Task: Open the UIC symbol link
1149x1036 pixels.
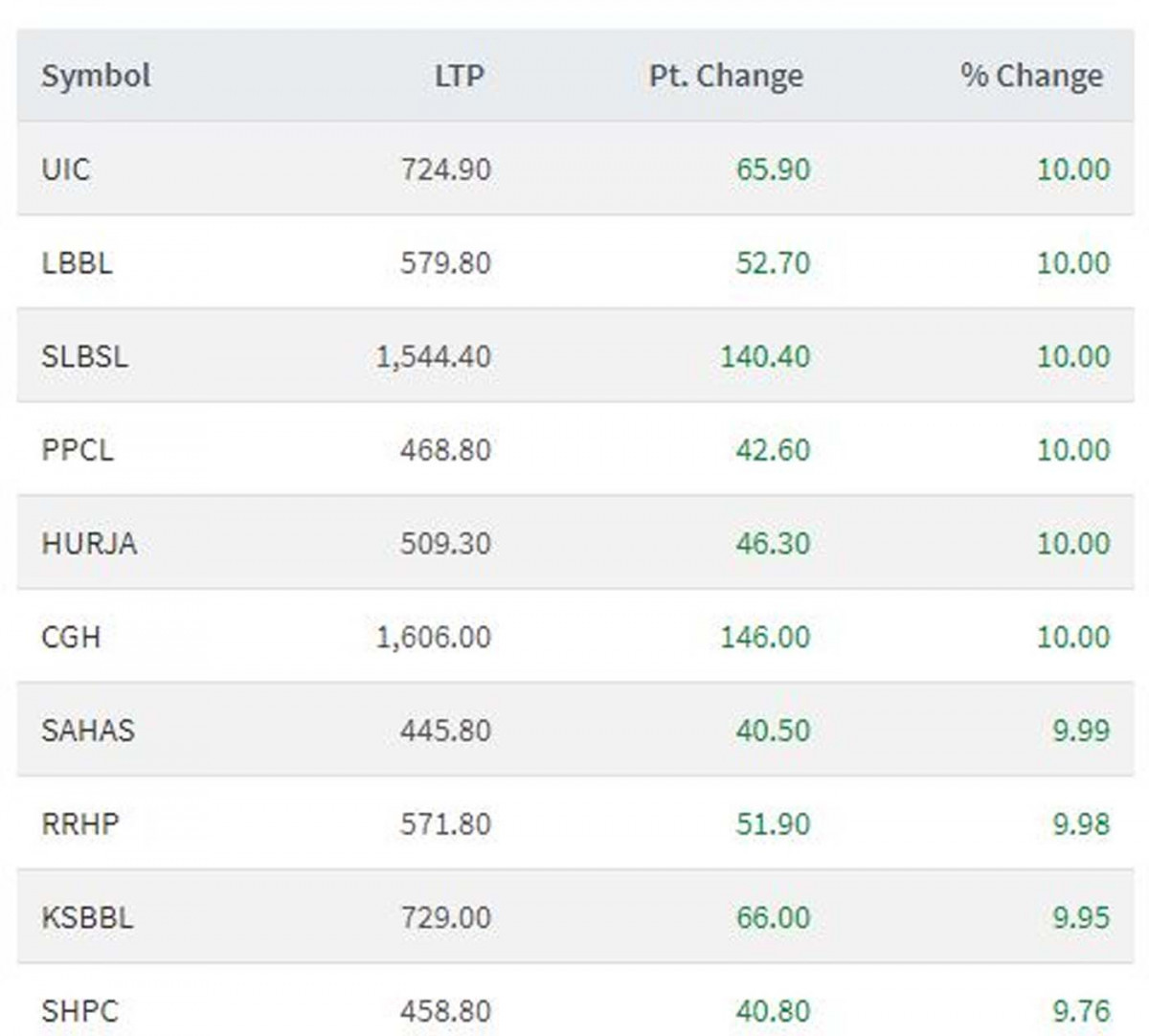Action: [65, 169]
